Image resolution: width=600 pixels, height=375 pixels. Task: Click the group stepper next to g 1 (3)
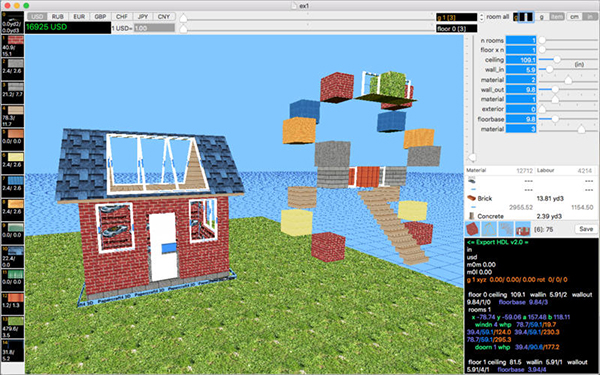click(481, 17)
